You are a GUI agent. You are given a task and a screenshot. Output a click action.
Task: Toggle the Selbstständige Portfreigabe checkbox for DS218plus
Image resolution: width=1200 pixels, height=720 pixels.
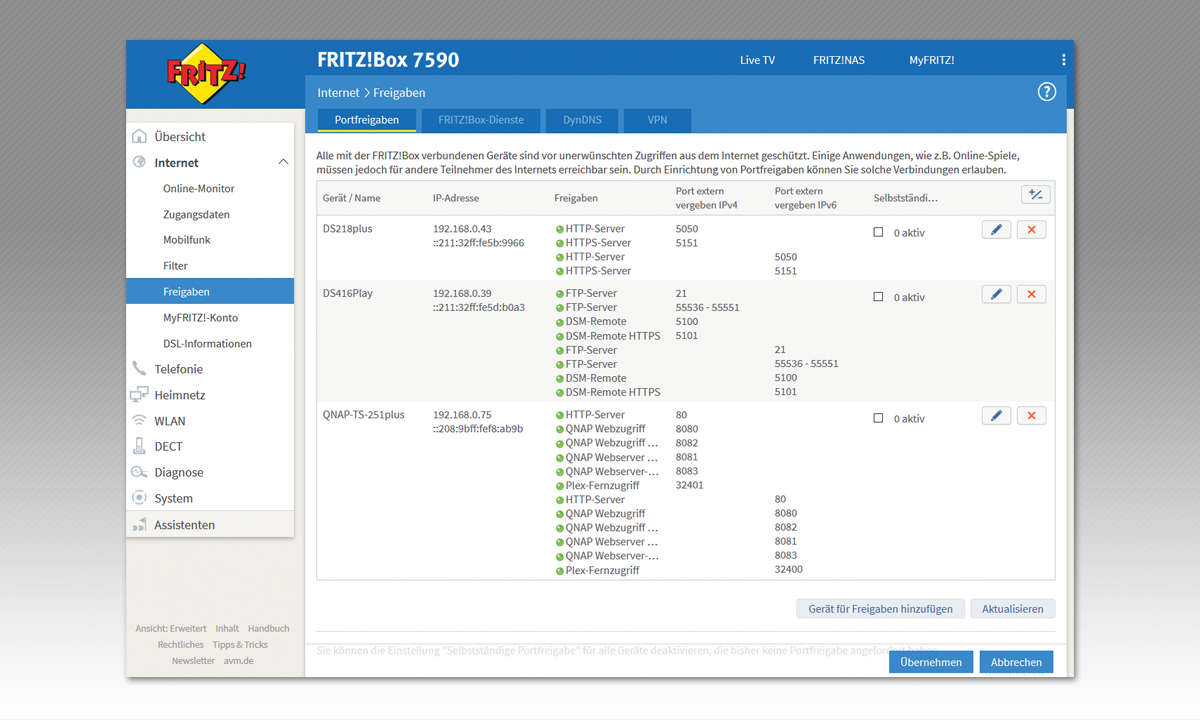[x=878, y=231]
